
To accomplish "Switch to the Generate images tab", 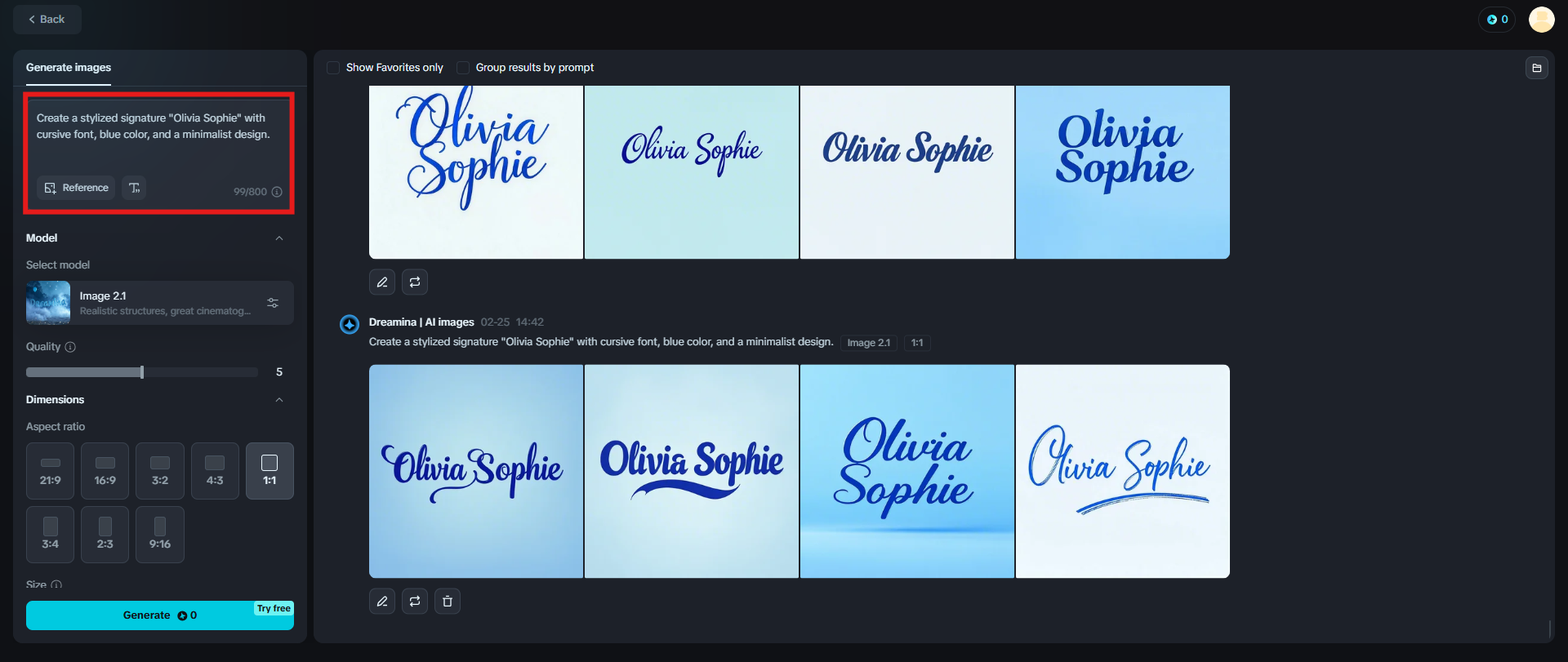I will (69, 68).
